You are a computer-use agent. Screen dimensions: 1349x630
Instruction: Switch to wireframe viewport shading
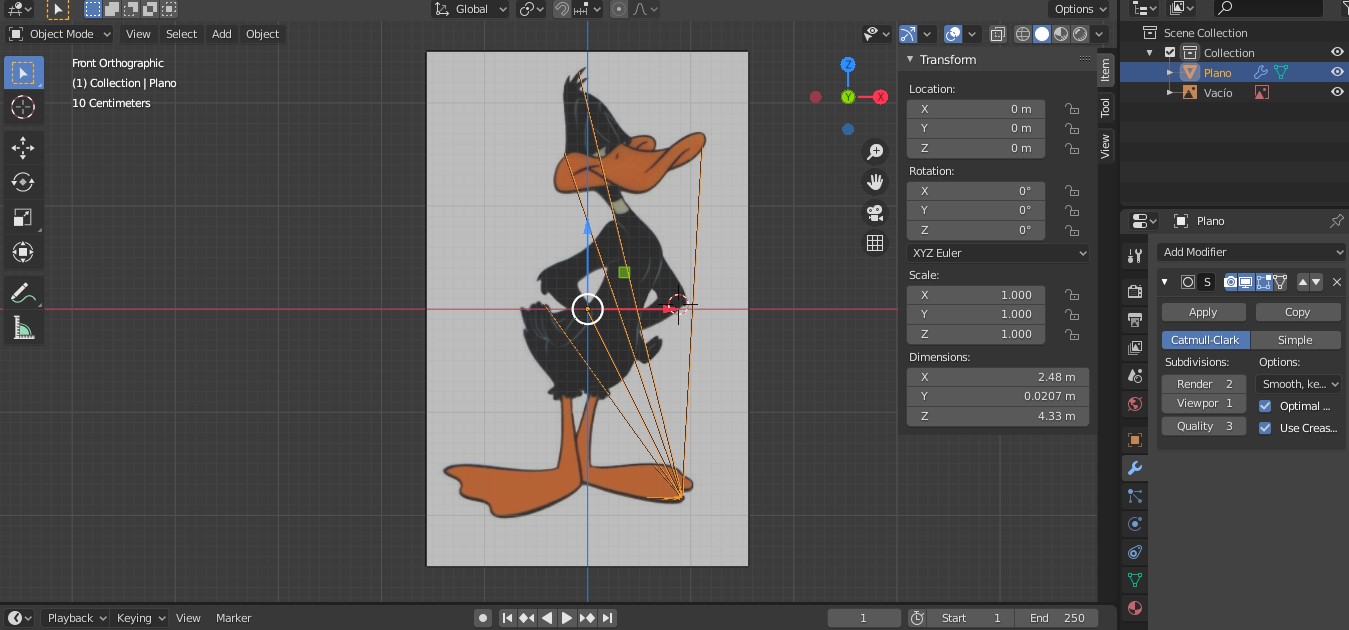(1022, 34)
